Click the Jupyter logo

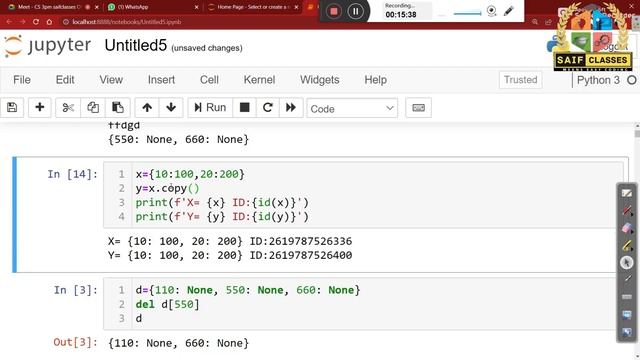(x=48, y=45)
